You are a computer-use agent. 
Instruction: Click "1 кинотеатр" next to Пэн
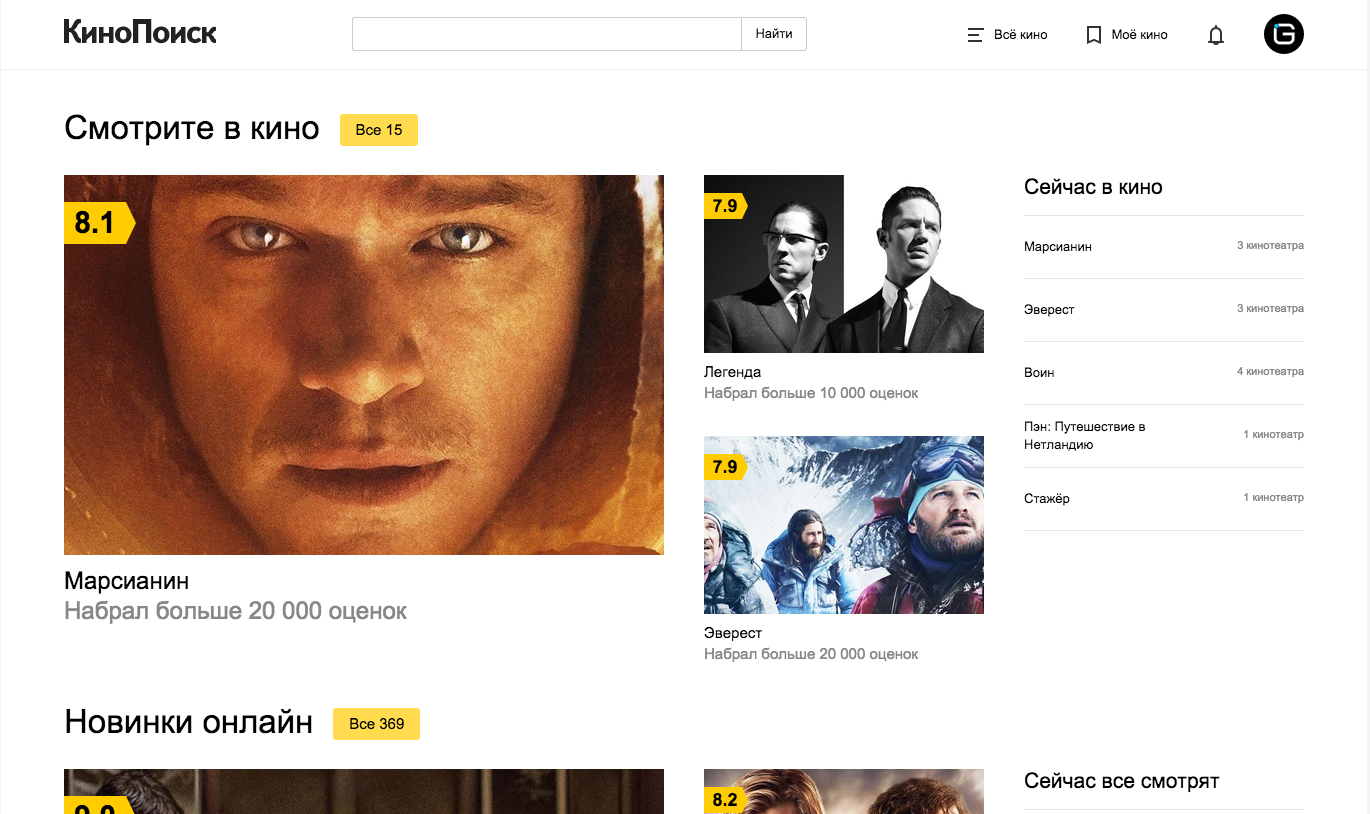(x=1274, y=435)
